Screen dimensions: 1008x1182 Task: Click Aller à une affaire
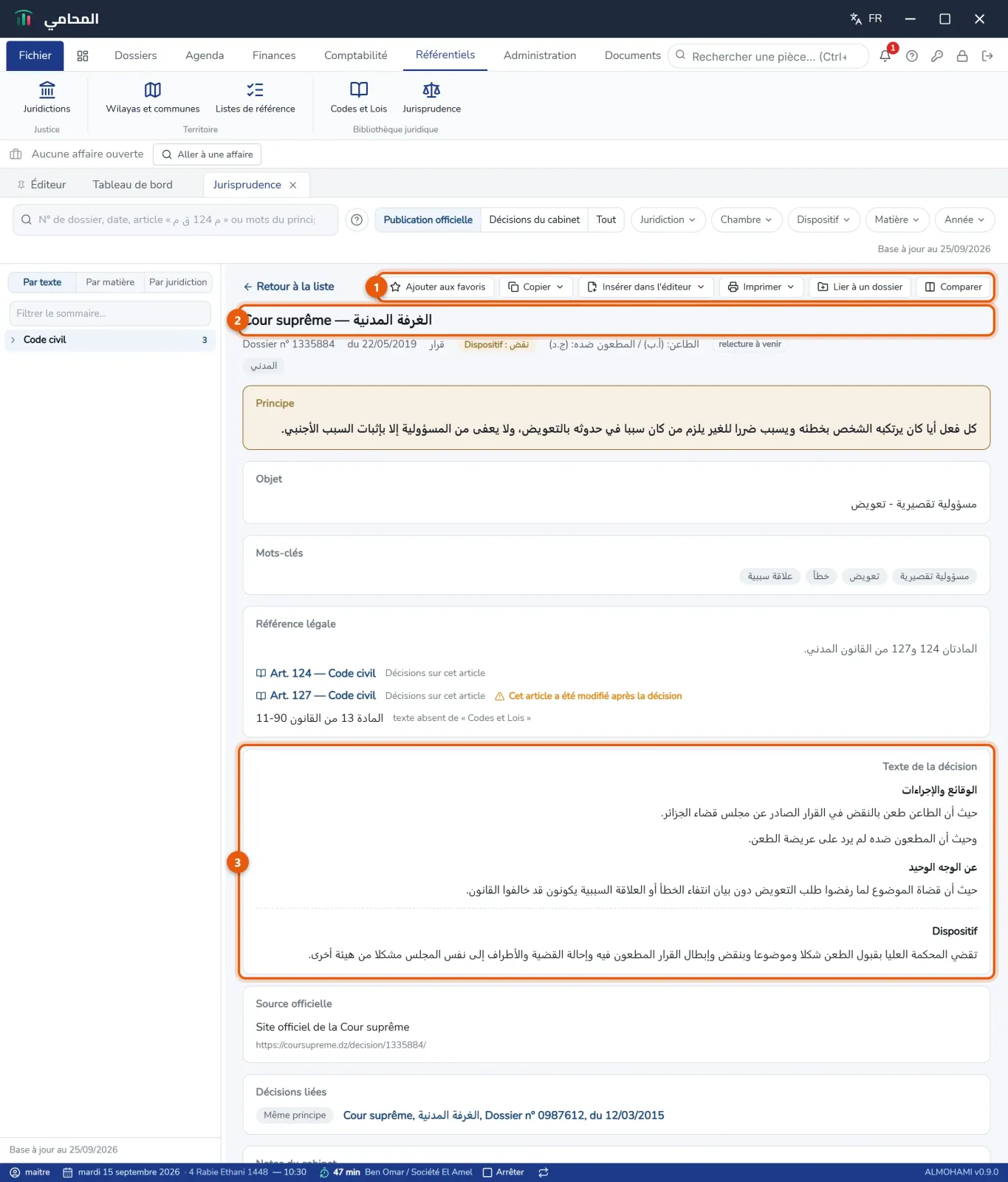[208, 154]
